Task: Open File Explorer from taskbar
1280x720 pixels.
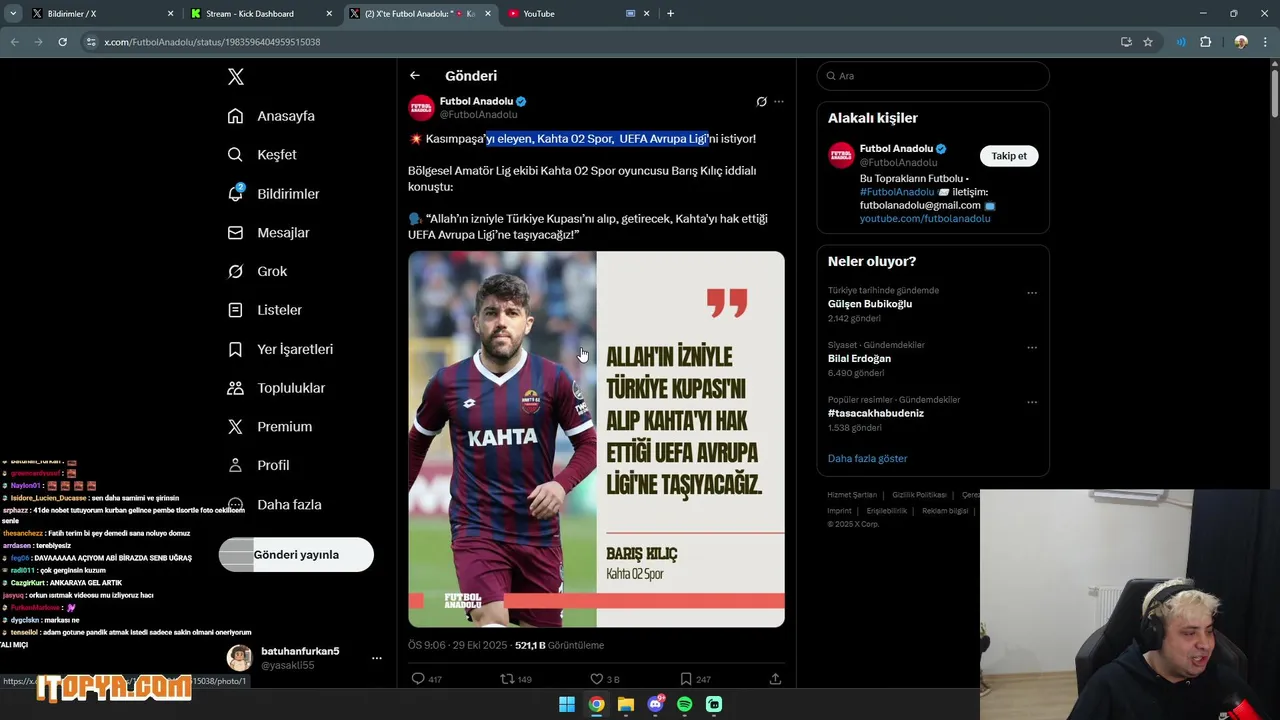Action: (626, 705)
